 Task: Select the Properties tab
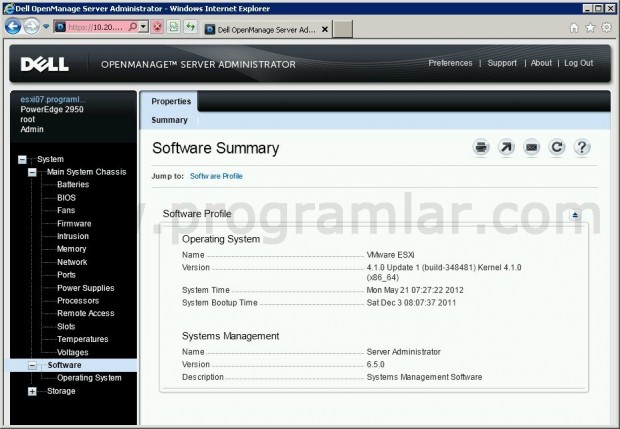tap(171, 101)
